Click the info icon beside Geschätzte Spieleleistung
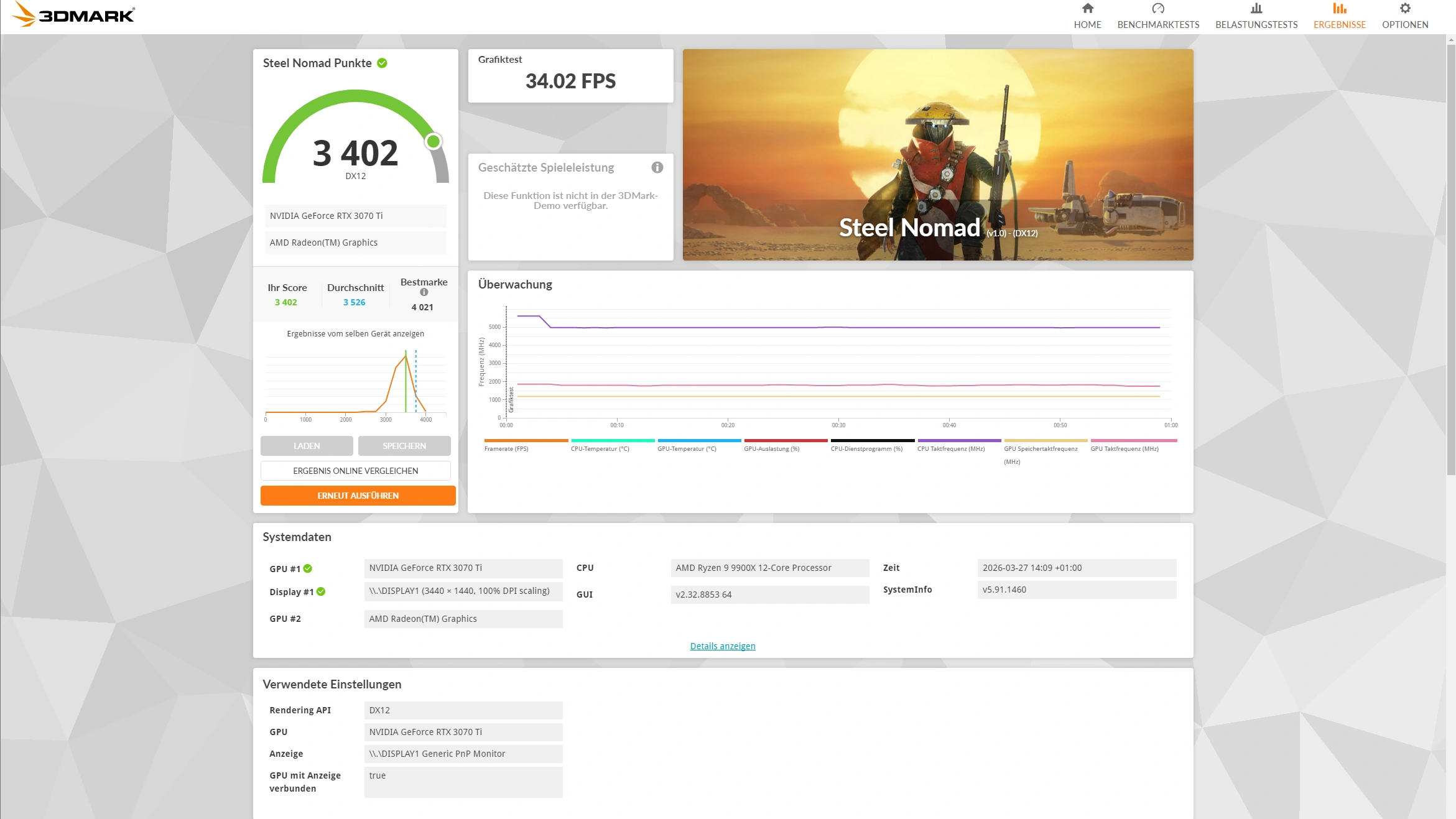The width and height of the screenshot is (1456, 819). pos(657,167)
